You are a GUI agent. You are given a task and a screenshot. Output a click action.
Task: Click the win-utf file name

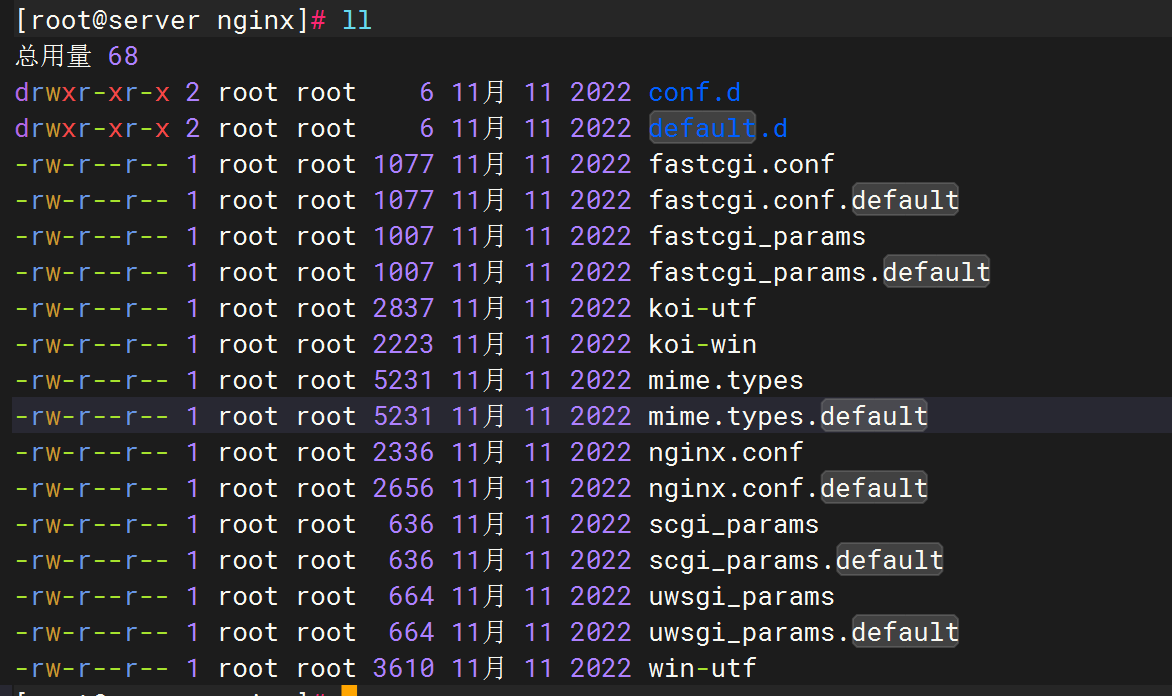click(x=702, y=668)
